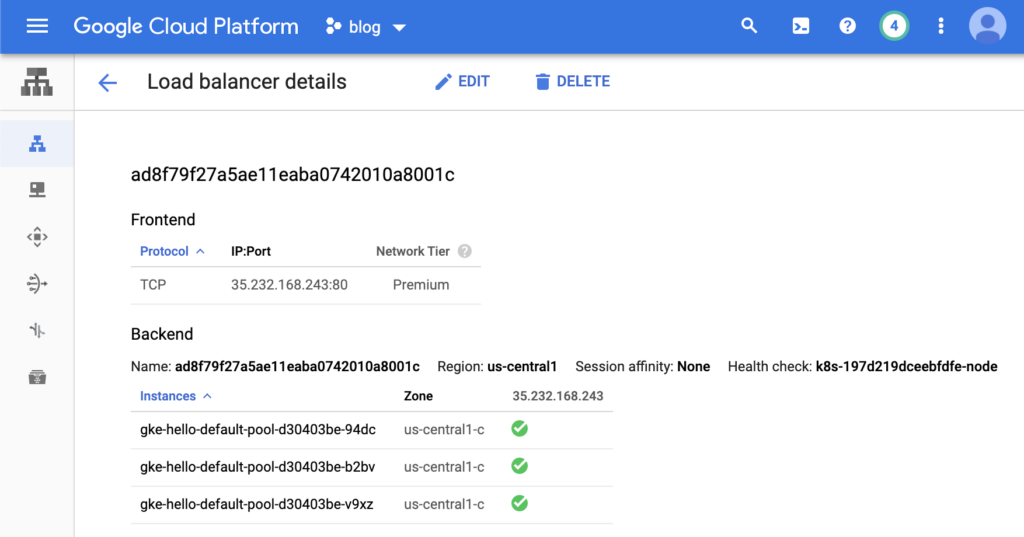Open the hamburger navigation menu

[37, 26]
